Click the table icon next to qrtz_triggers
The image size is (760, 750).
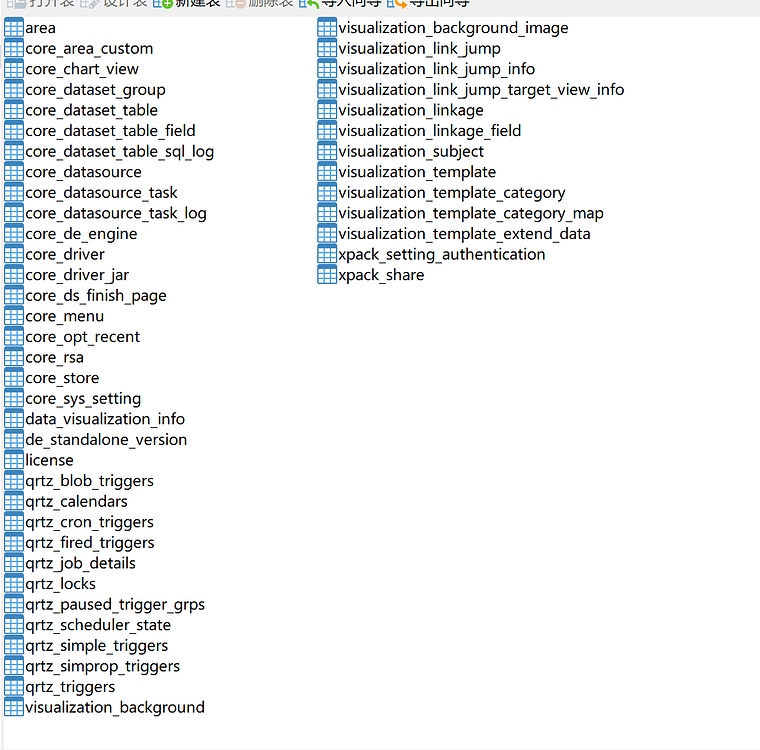(14, 687)
